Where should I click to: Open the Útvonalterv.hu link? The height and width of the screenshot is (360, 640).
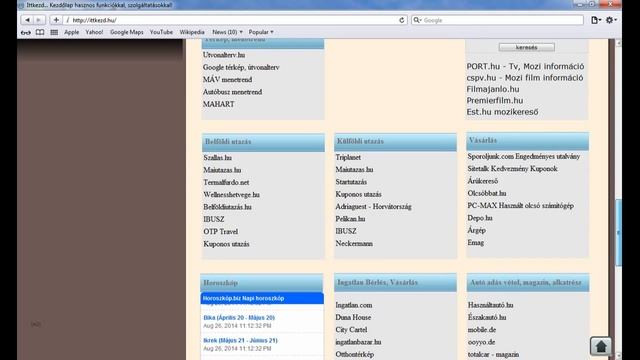click(x=224, y=55)
